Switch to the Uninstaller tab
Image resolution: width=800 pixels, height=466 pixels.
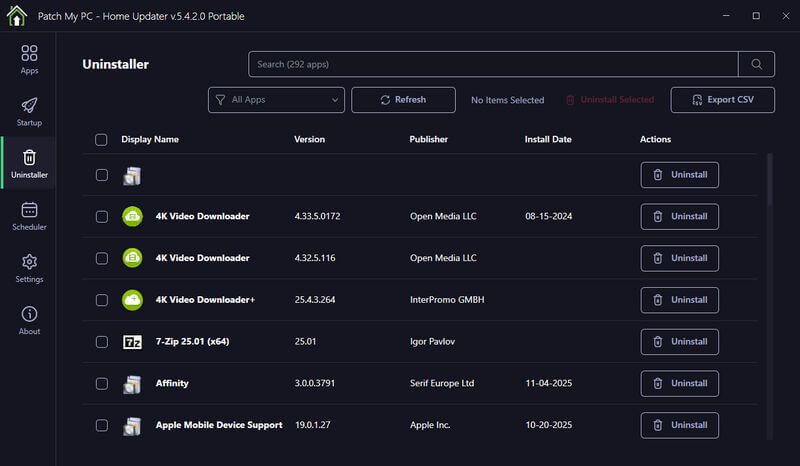click(x=29, y=163)
